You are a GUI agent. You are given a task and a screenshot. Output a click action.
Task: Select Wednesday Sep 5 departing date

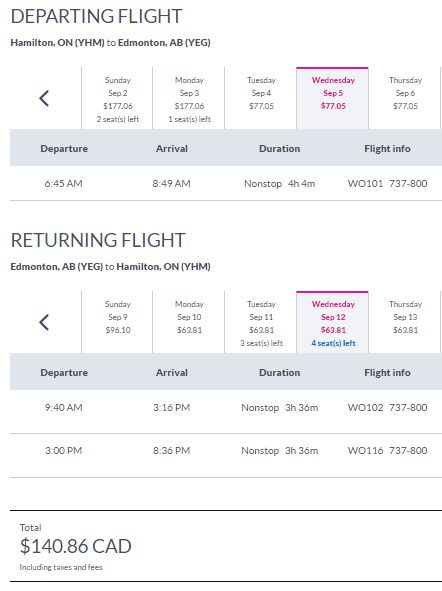(332, 99)
